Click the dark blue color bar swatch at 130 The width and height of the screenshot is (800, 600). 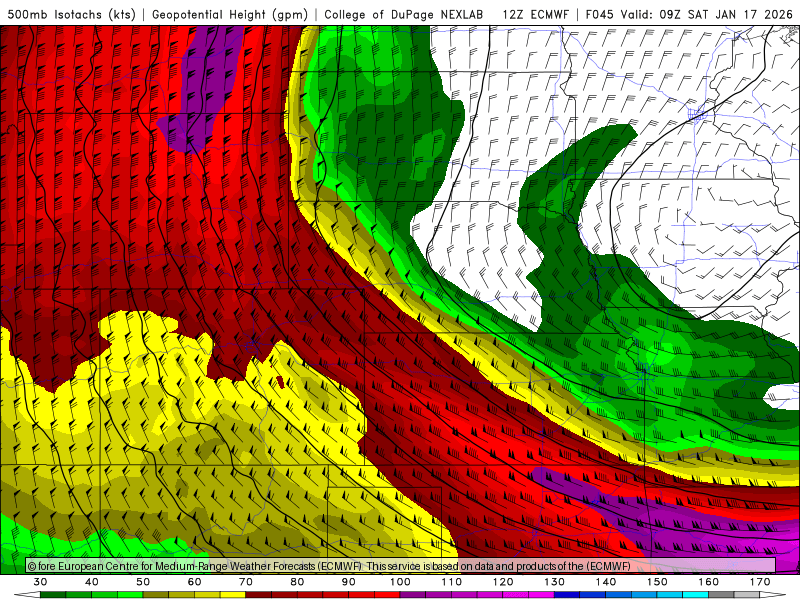click(x=567, y=595)
